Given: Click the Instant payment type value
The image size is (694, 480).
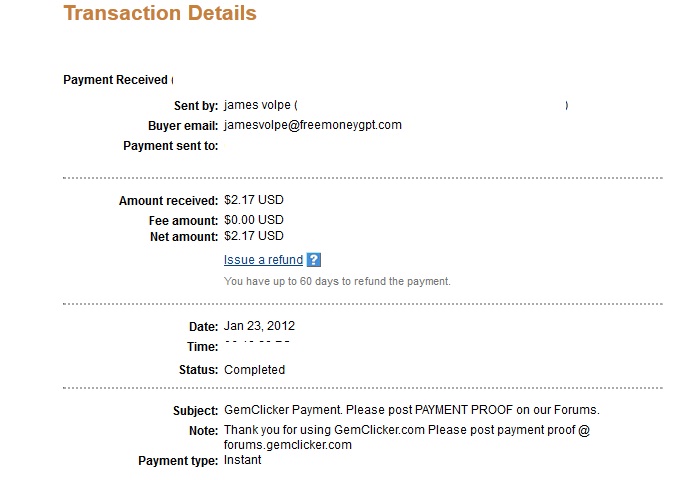Looking at the screenshot, I should point(243,460).
